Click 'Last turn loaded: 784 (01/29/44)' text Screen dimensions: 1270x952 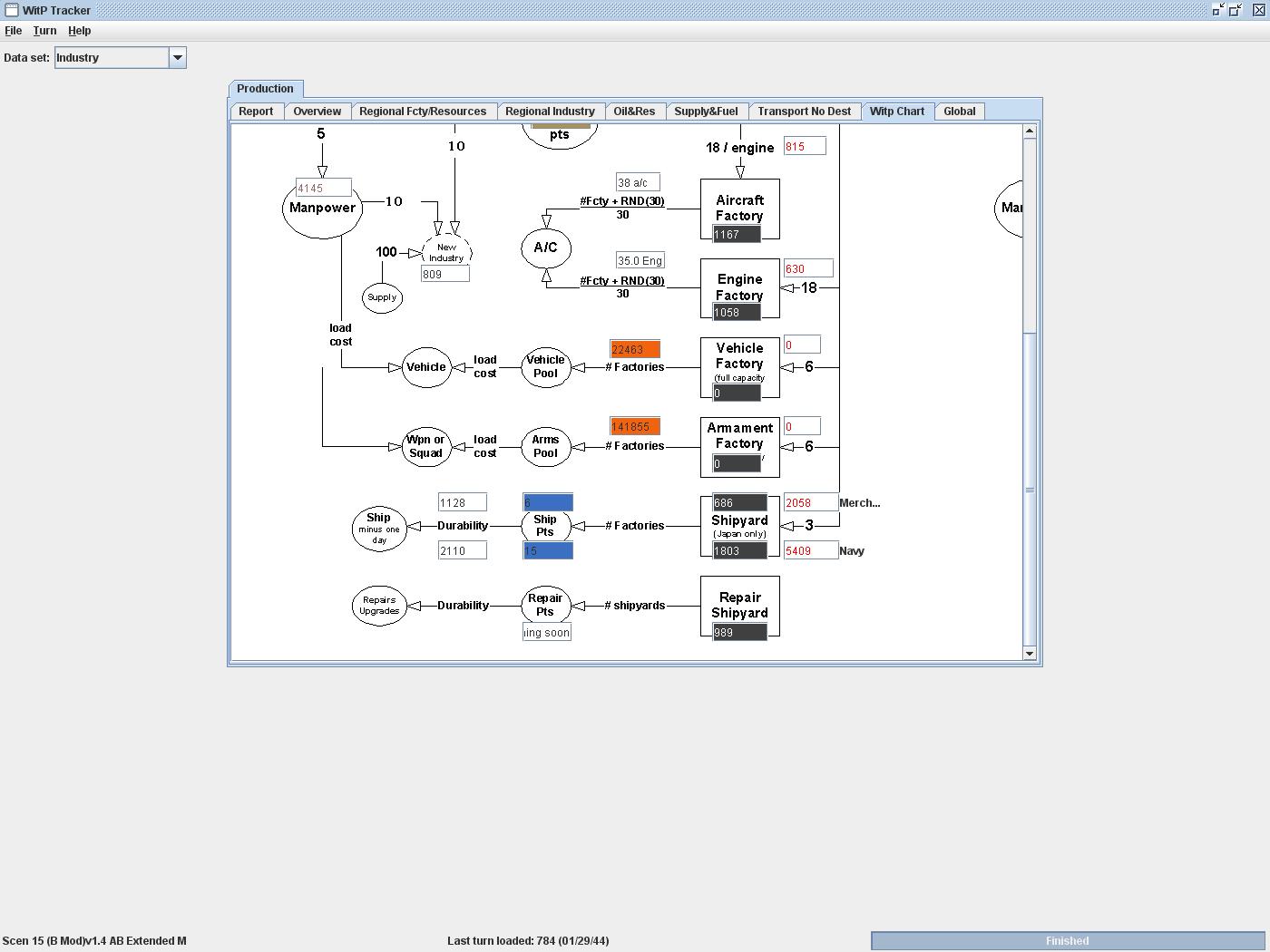(x=528, y=941)
